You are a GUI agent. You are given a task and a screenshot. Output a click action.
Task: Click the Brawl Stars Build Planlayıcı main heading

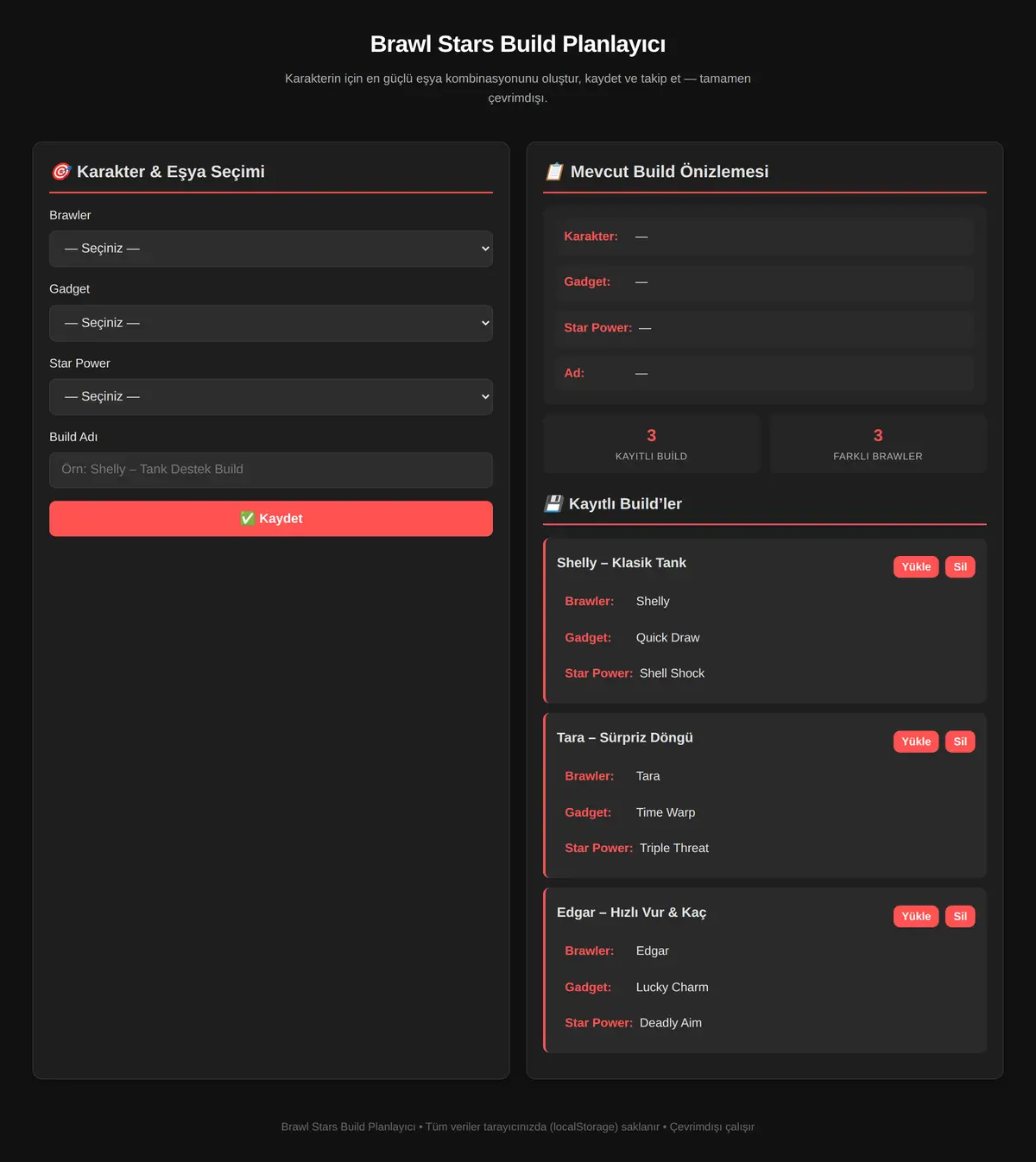tap(518, 44)
